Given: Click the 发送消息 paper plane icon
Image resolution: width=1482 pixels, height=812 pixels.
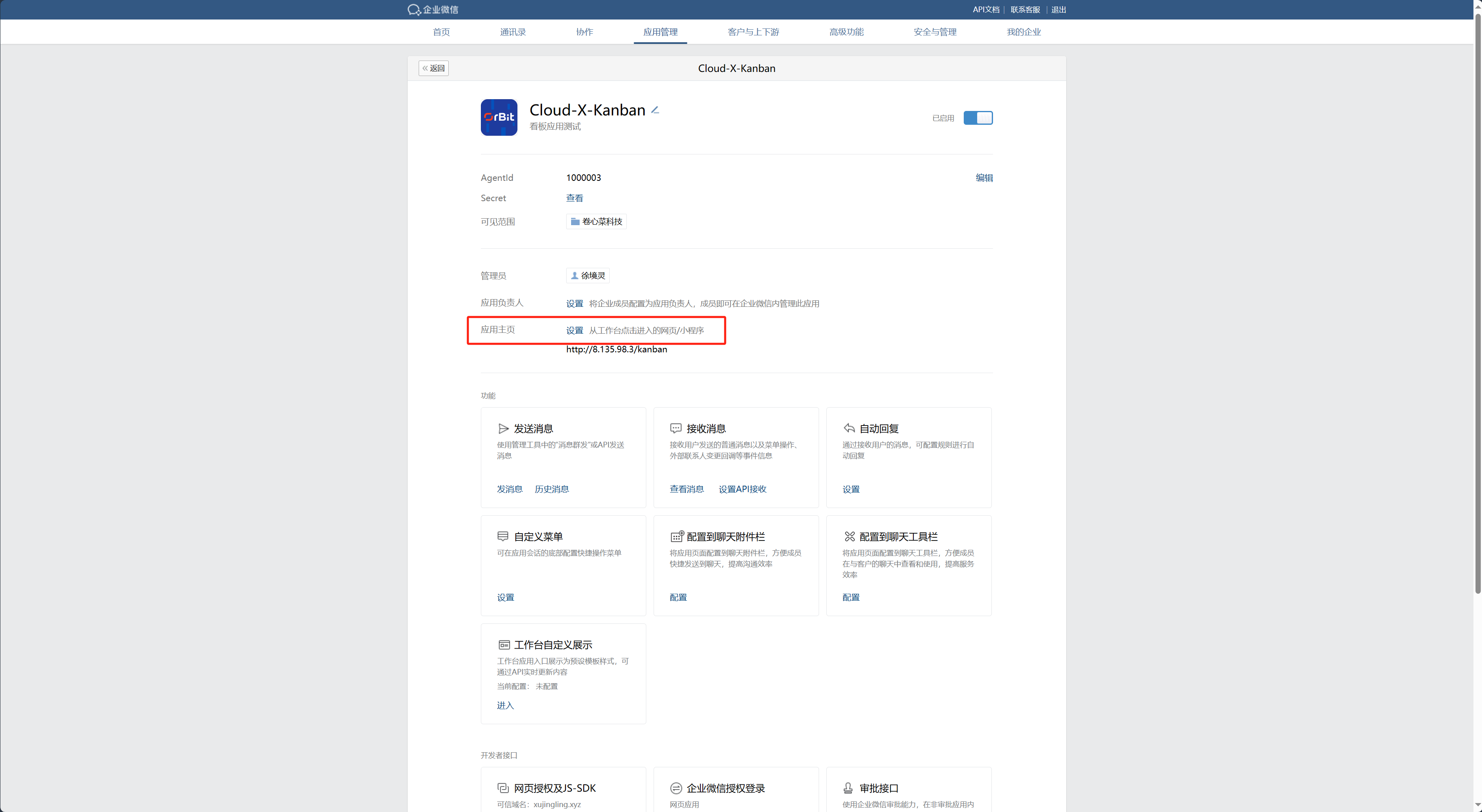Looking at the screenshot, I should point(503,428).
